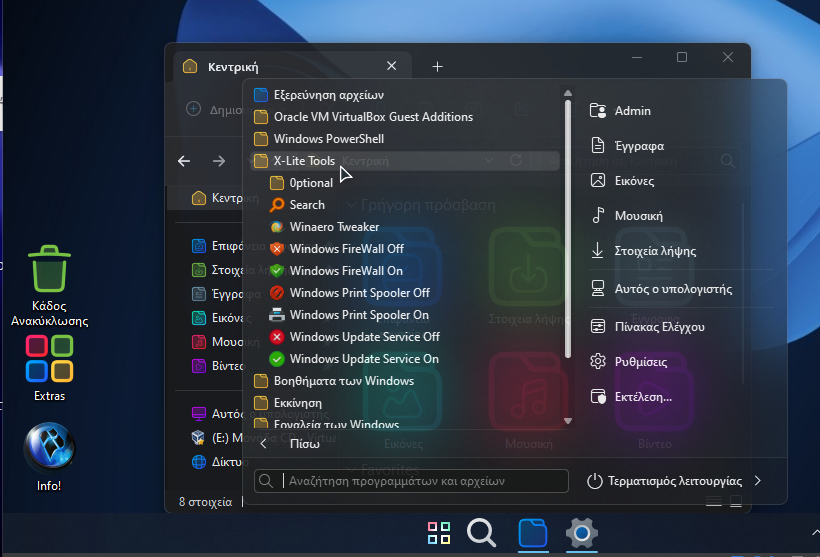Click the Settings gear on taskbar
820x557 pixels.
(582, 533)
